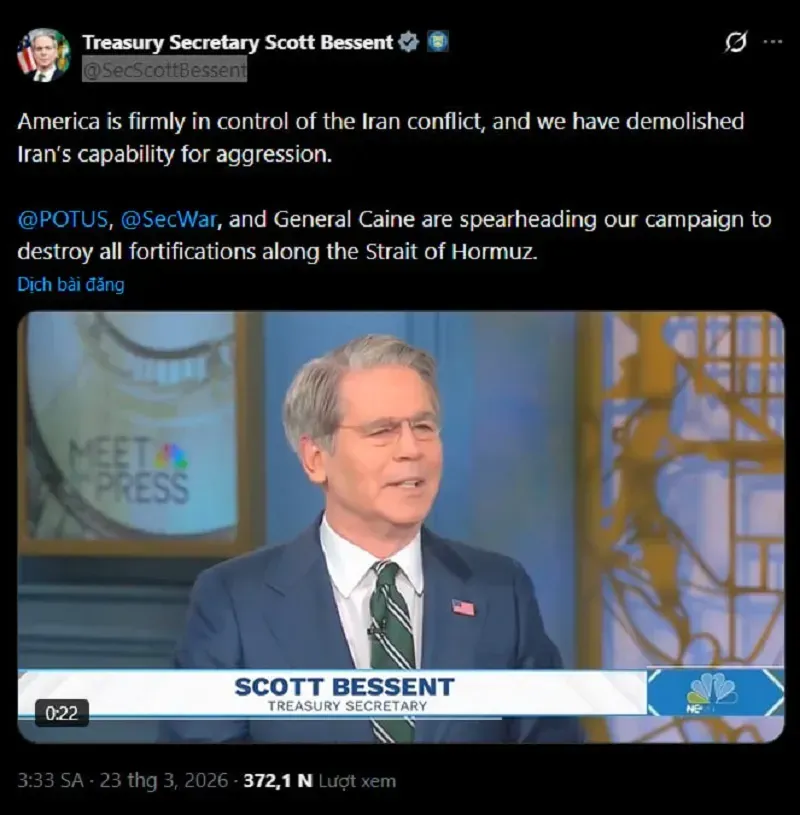Screen dimensions: 800x815
Task: Click the Iran conflict paragraph text
Action: (381, 137)
